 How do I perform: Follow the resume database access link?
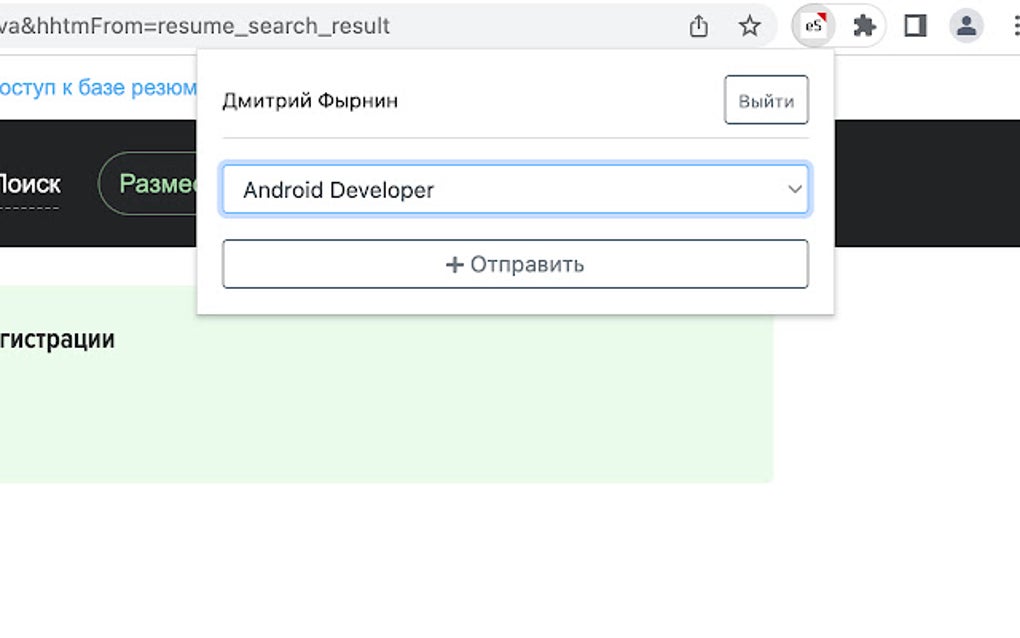98,87
